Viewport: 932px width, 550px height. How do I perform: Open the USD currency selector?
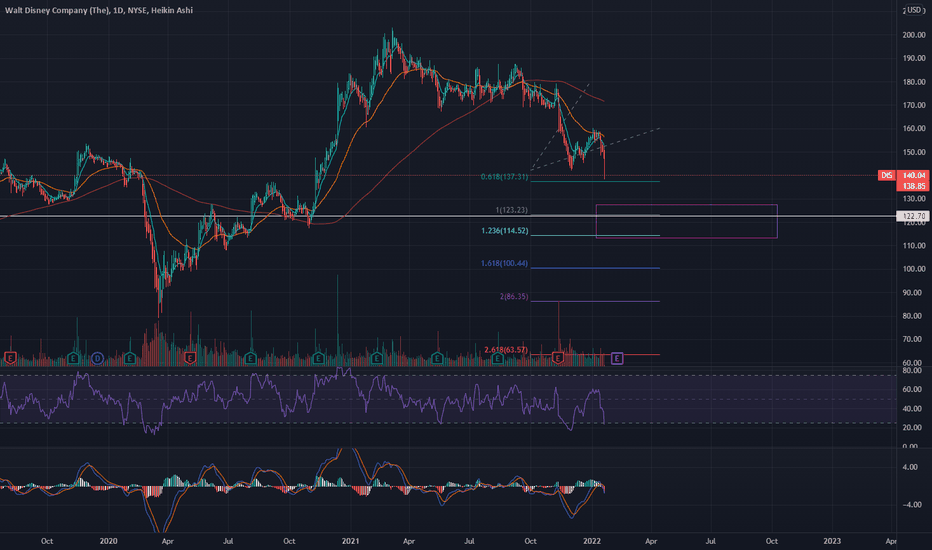(x=915, y=10)
